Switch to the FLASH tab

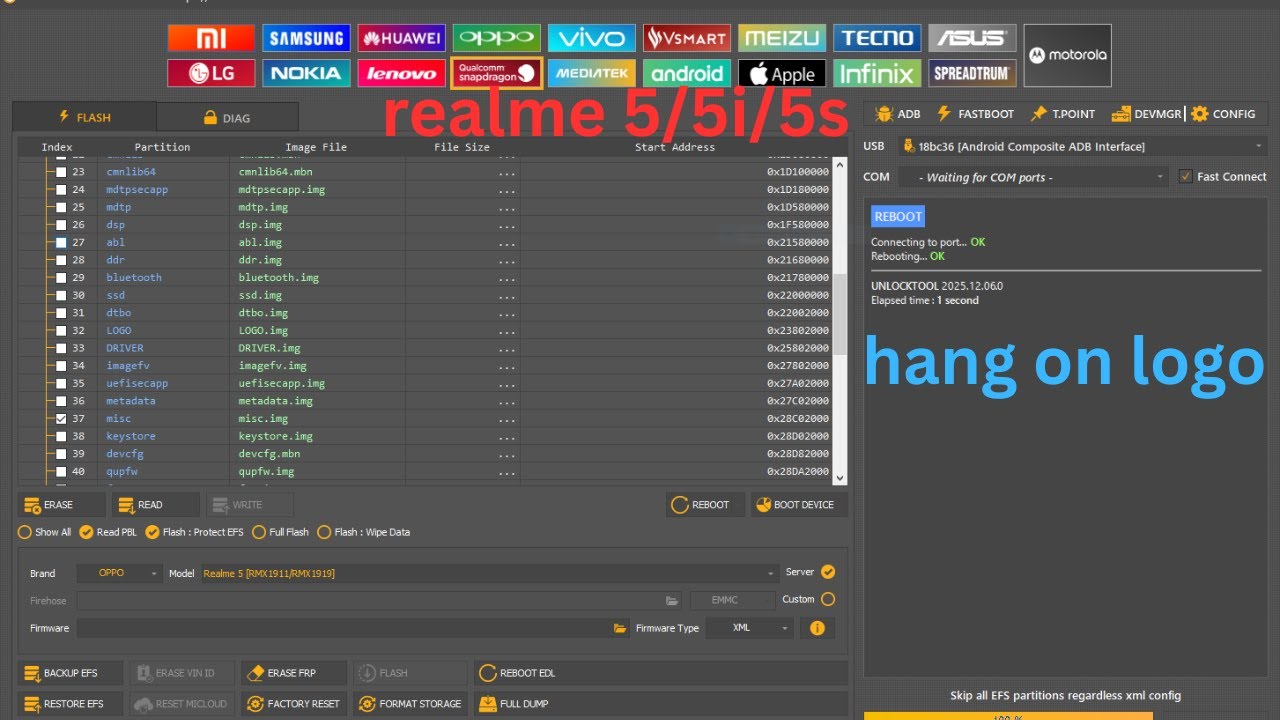[84, 117]
